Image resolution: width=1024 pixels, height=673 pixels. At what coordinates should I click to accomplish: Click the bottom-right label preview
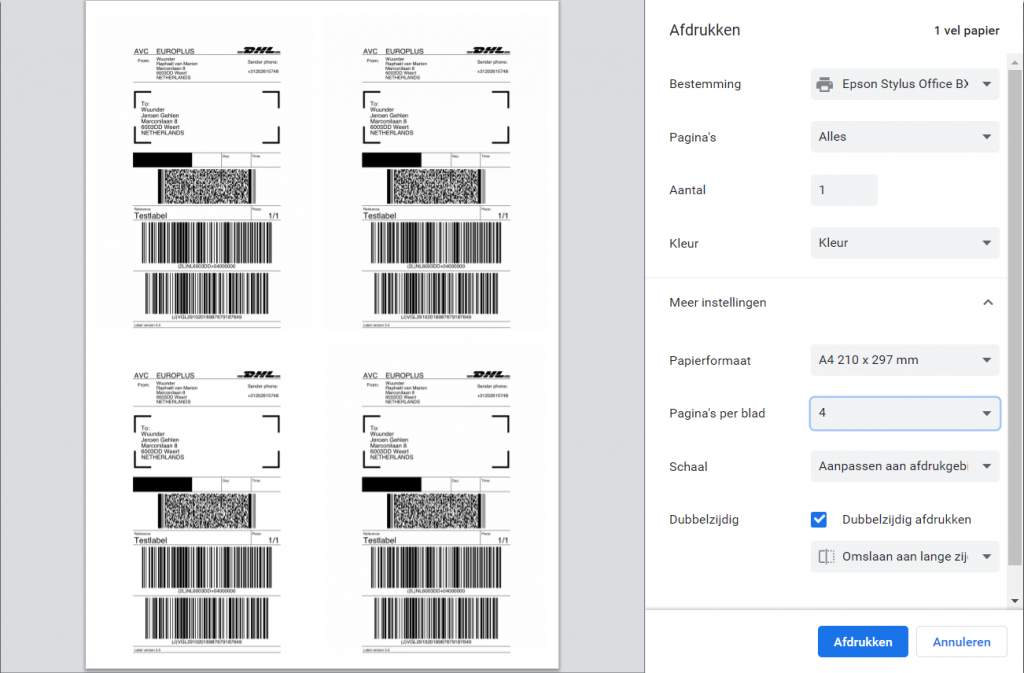click(x=436, y=512)
